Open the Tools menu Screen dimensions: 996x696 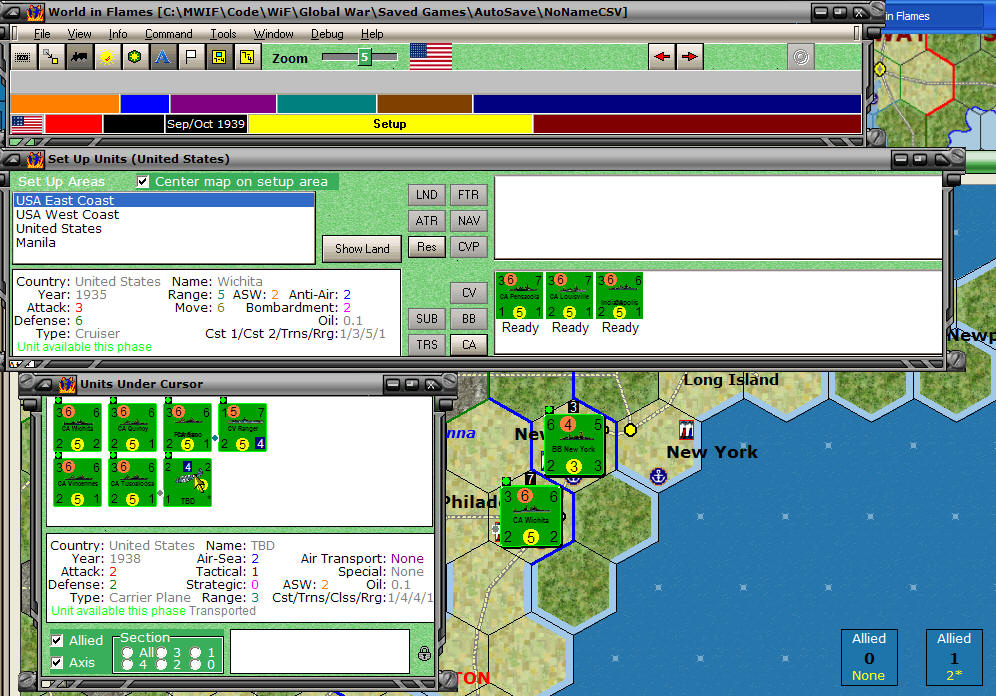(223, 33)
